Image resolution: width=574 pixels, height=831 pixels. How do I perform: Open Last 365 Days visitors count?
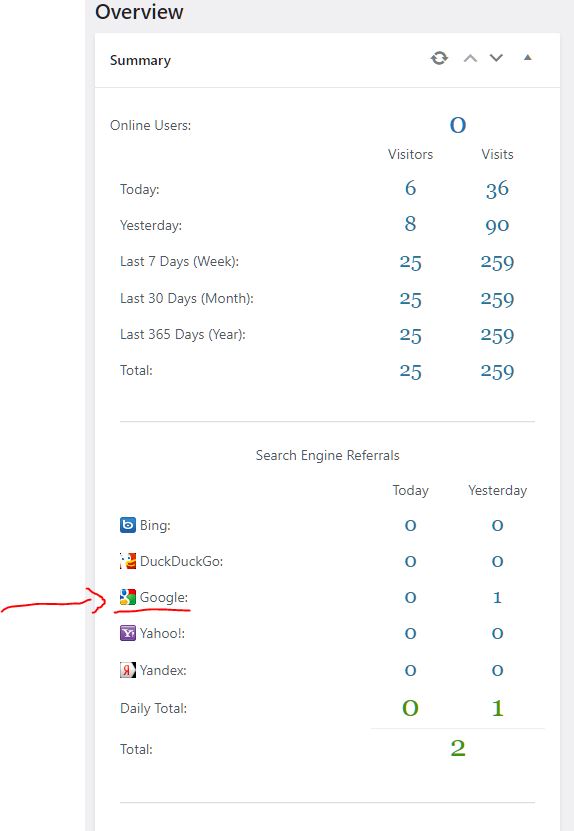click(x=410, y=335)
